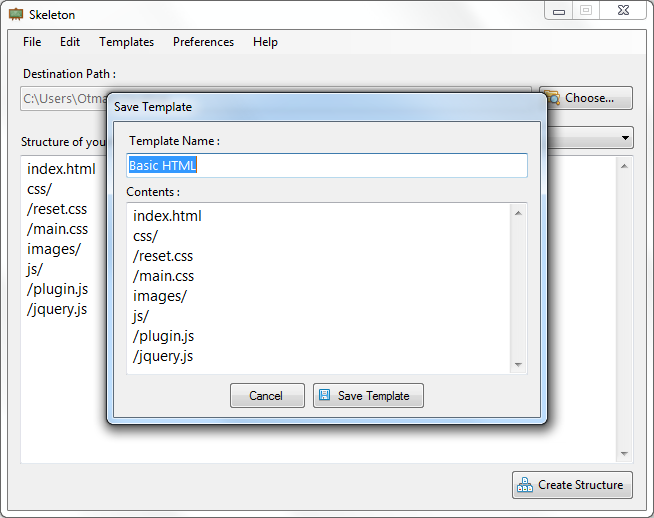Click the floppy disk icon on Save Template
The height and width of the screenshot is (518, 654).
pyautogui.click(x=324, y=395)
